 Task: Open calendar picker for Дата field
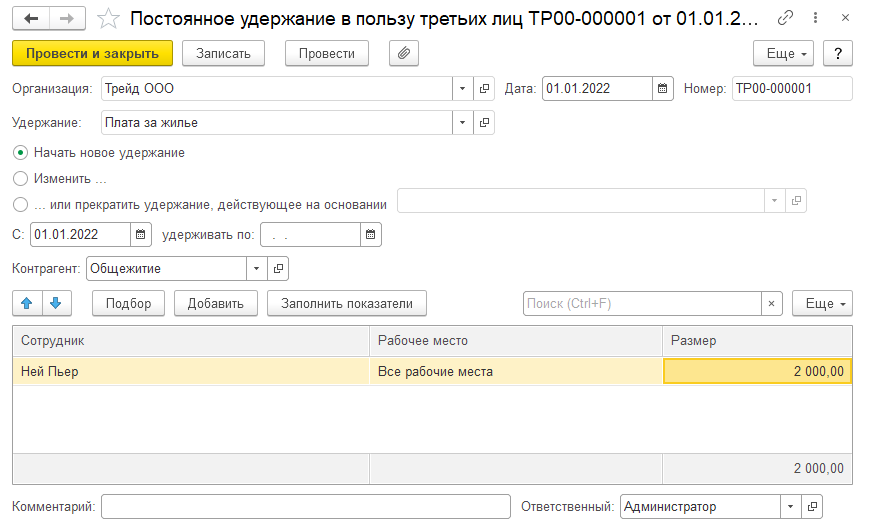662,89
